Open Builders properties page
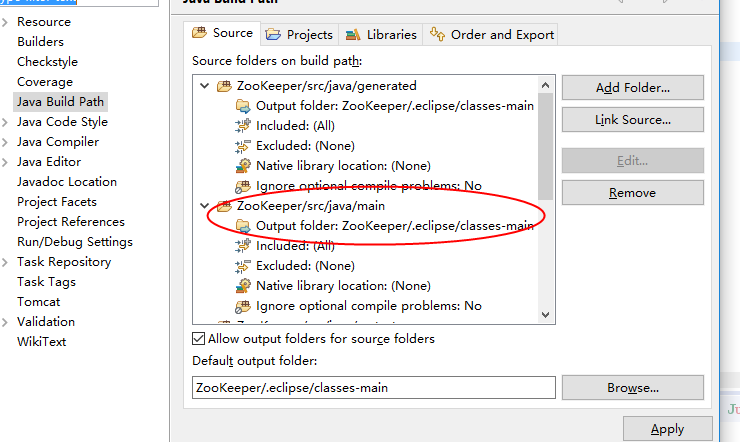This screenshot has height=442, width=740. [x=41, y=42]
